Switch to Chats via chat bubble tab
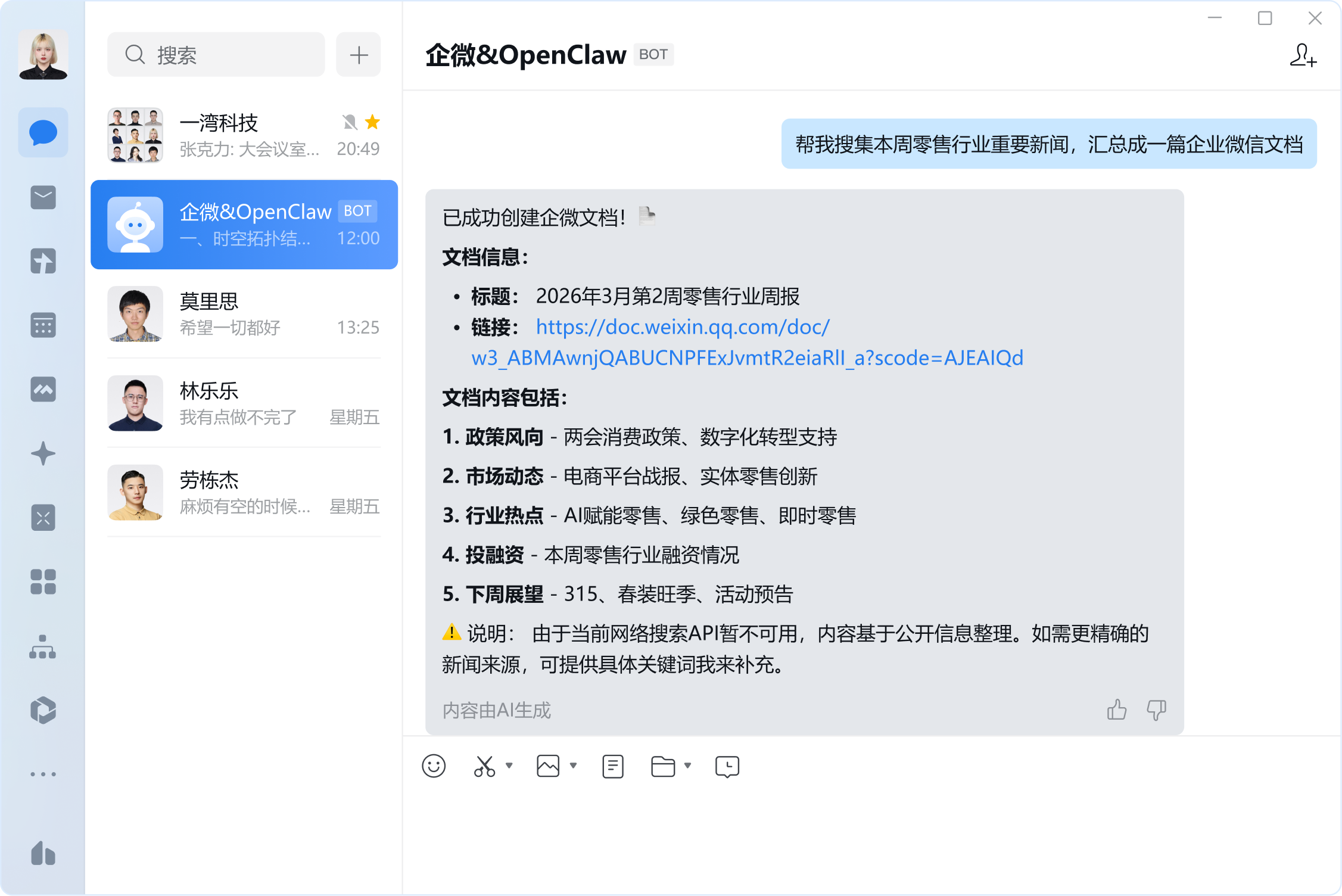The image size is (1342, 896). tap(43, 132)
